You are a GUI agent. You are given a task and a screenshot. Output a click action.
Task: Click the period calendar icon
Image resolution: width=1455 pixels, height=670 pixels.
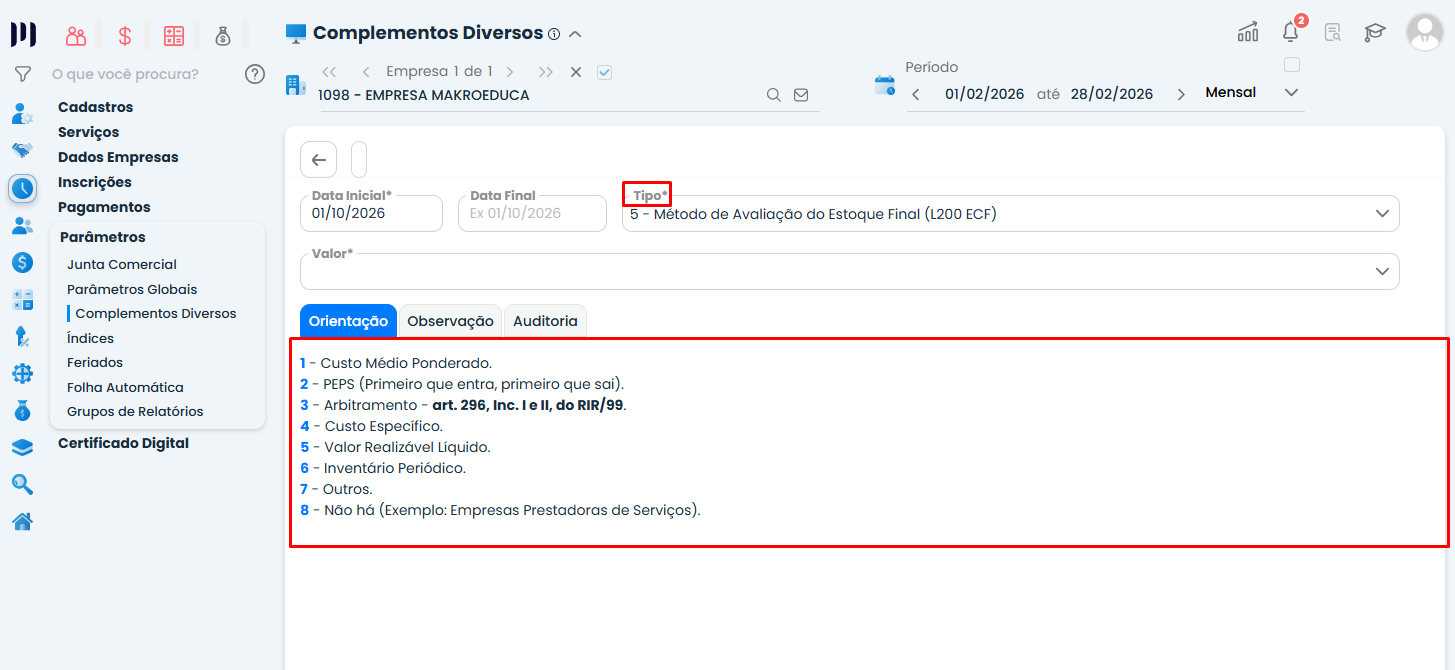885,85
